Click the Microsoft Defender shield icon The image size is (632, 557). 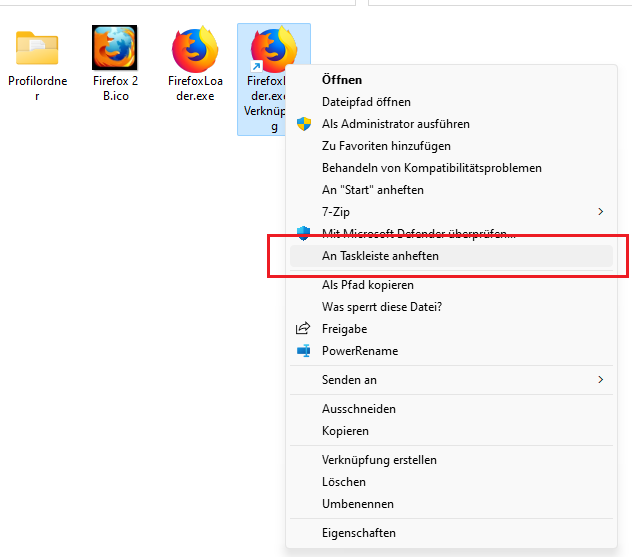point(304,233)
